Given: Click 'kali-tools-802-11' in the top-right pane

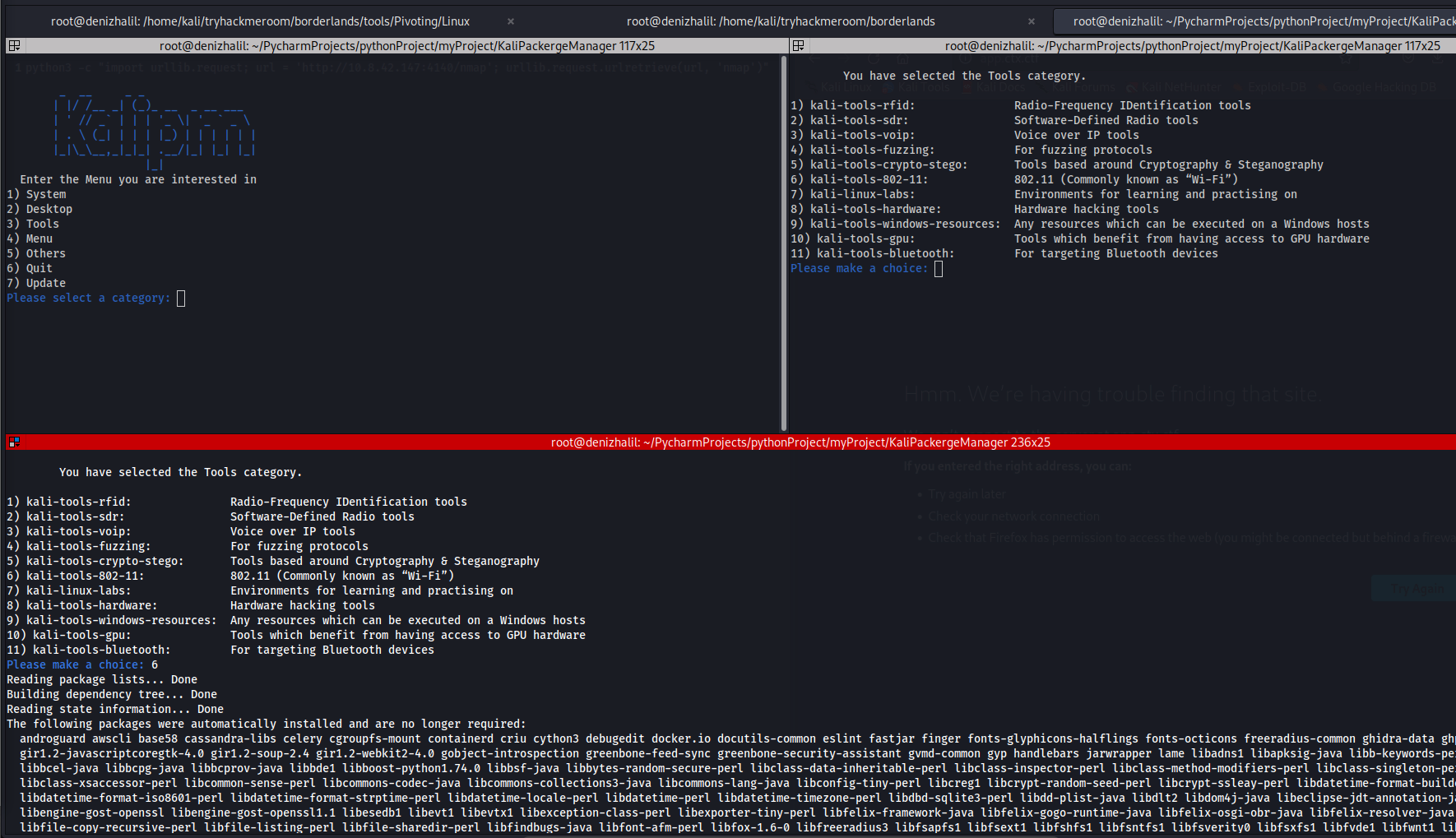Looking at the screenshot, I should pos(869,179).
